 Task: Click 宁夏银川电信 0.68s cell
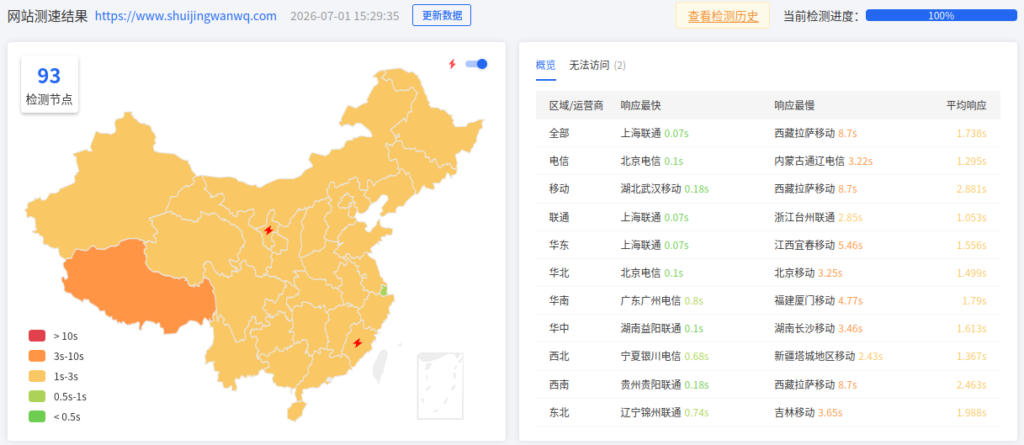point(665,356)
